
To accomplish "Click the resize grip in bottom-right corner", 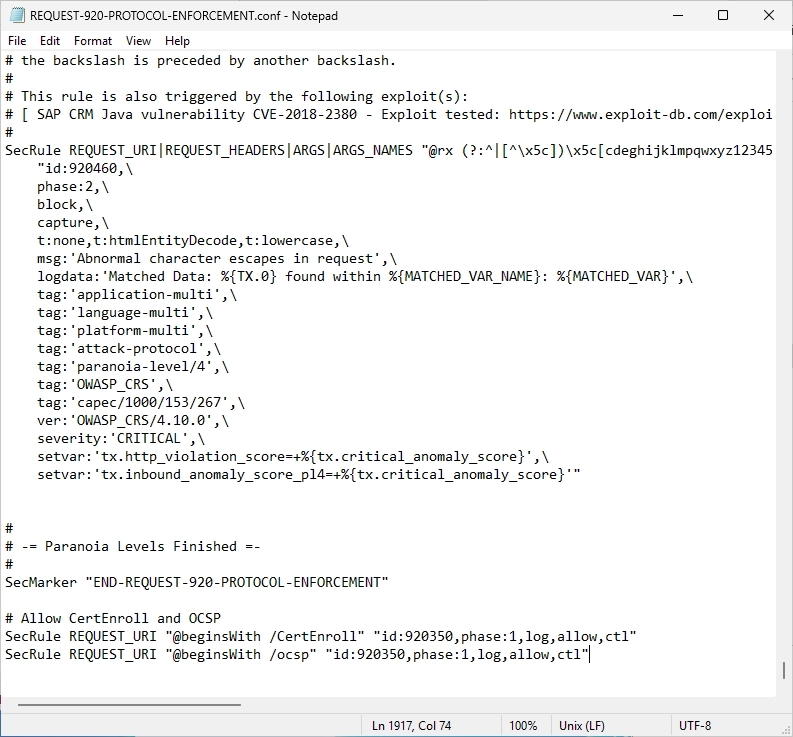I will tap(785, 729).
